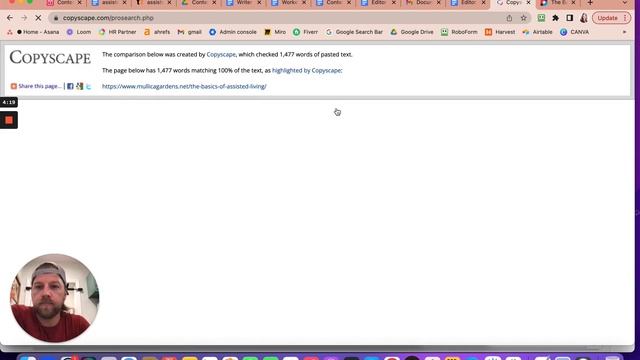The image size is (640, 360).
Task: Click the share icon in the address bar
Action: click(509, 18)
